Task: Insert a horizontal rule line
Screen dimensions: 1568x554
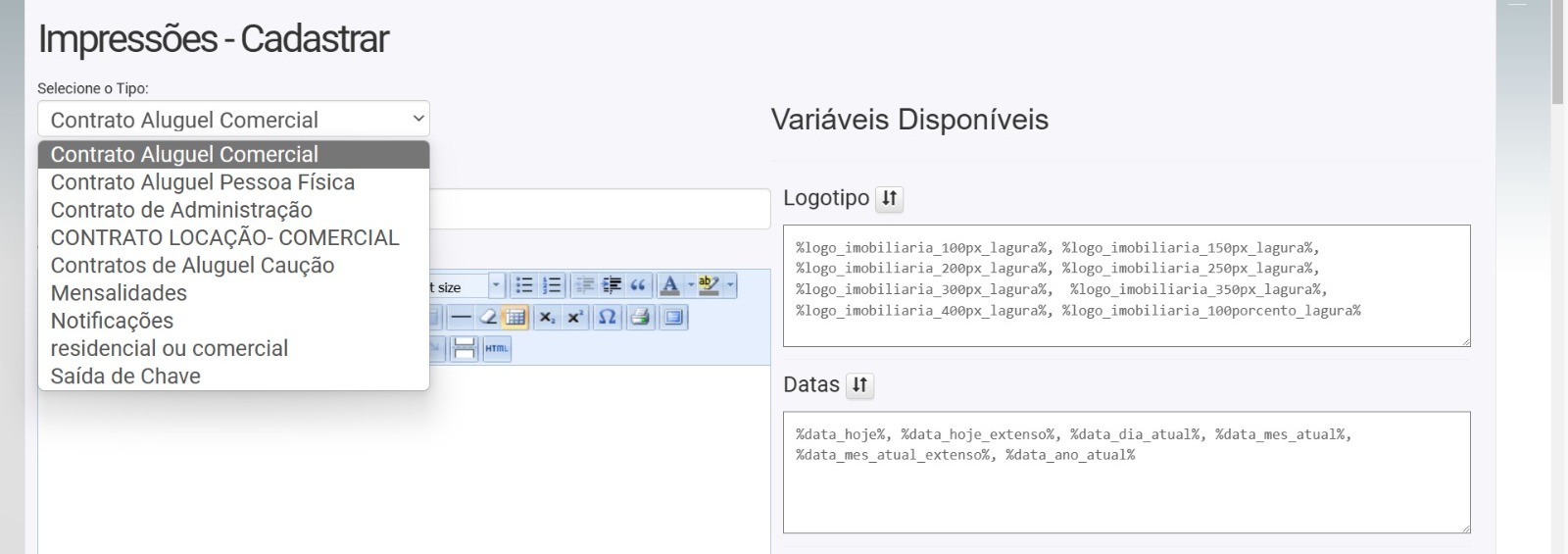Action: tap(461, 317)
